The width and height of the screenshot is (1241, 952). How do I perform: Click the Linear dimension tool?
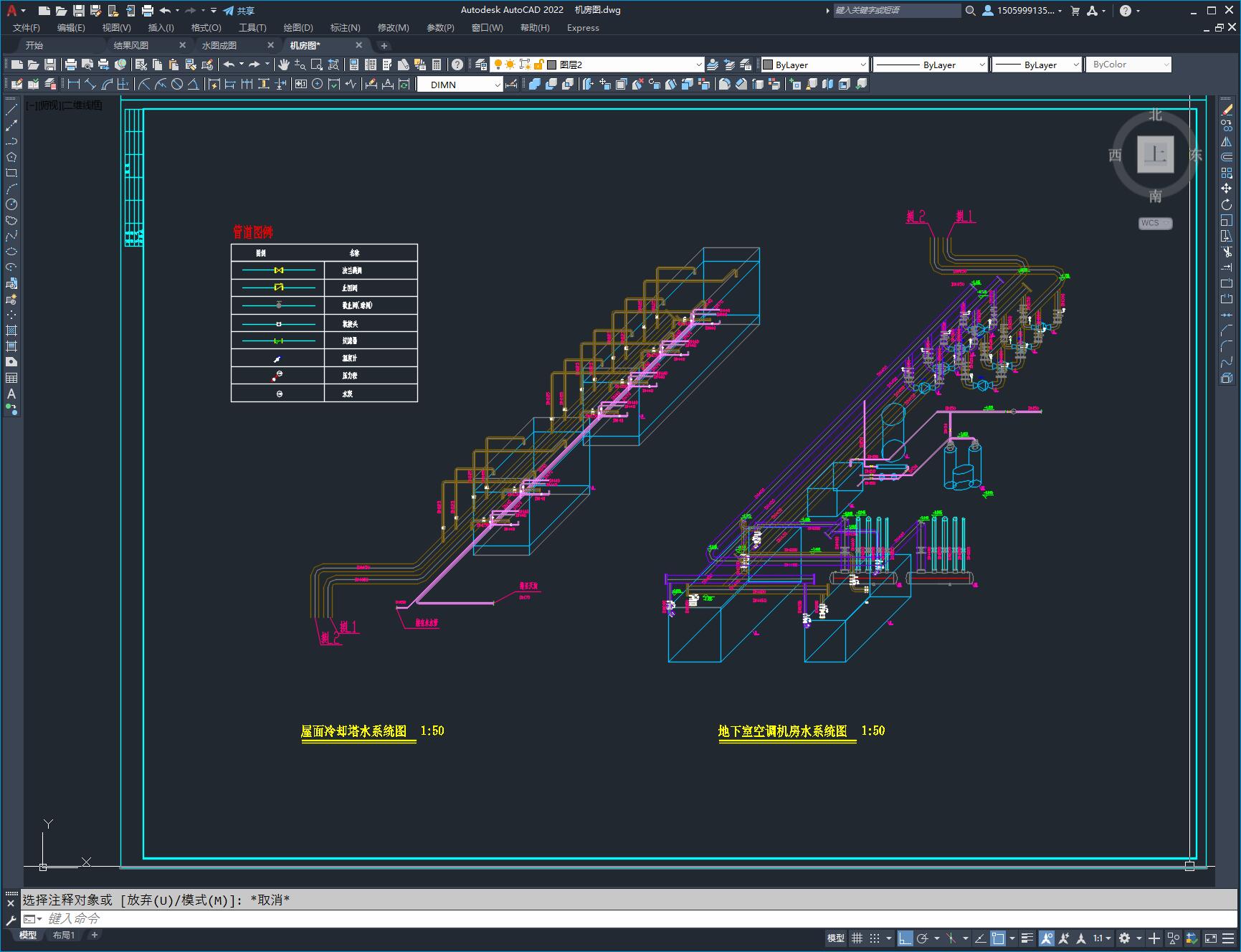click(x=74, y=85)
